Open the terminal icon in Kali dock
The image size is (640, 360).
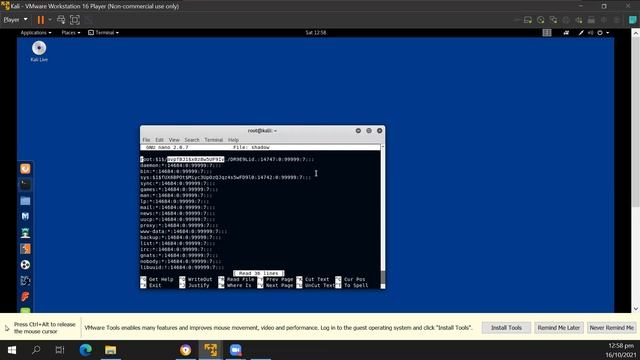[25, 184]
